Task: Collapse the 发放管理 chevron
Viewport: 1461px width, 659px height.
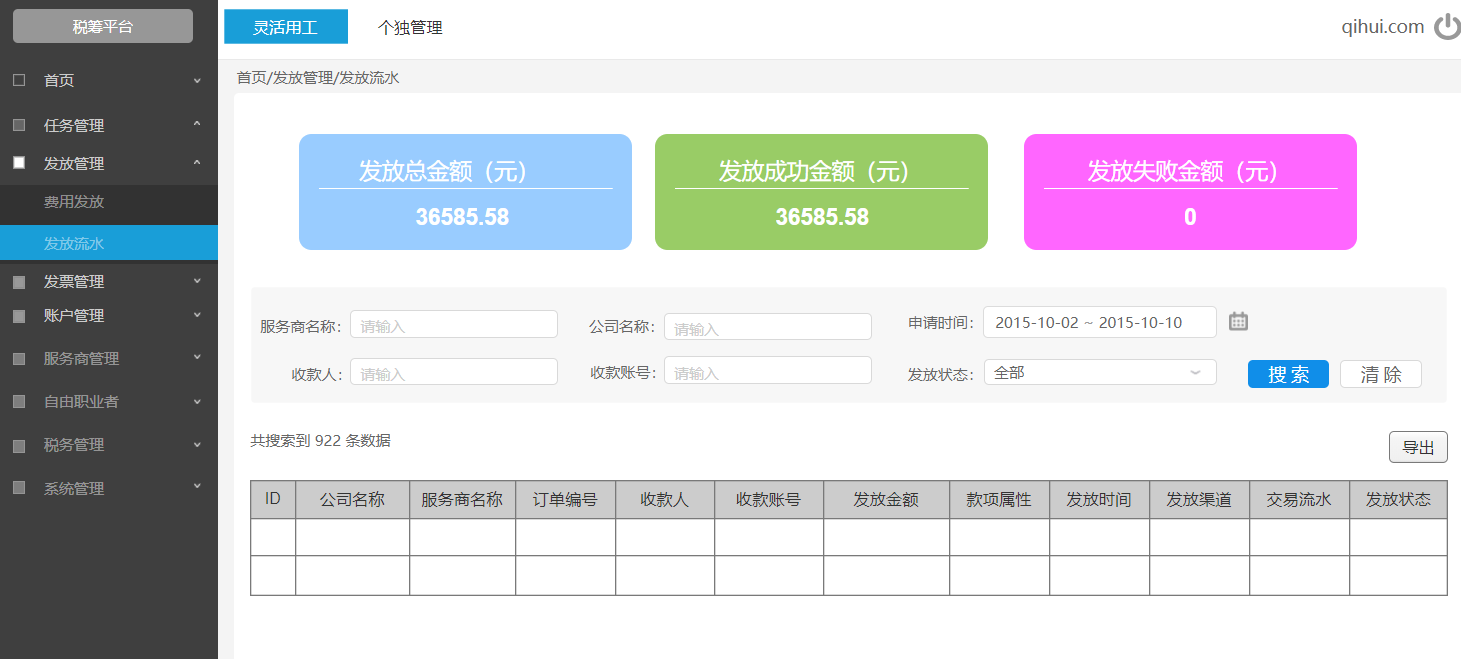Action: point(197,162)
